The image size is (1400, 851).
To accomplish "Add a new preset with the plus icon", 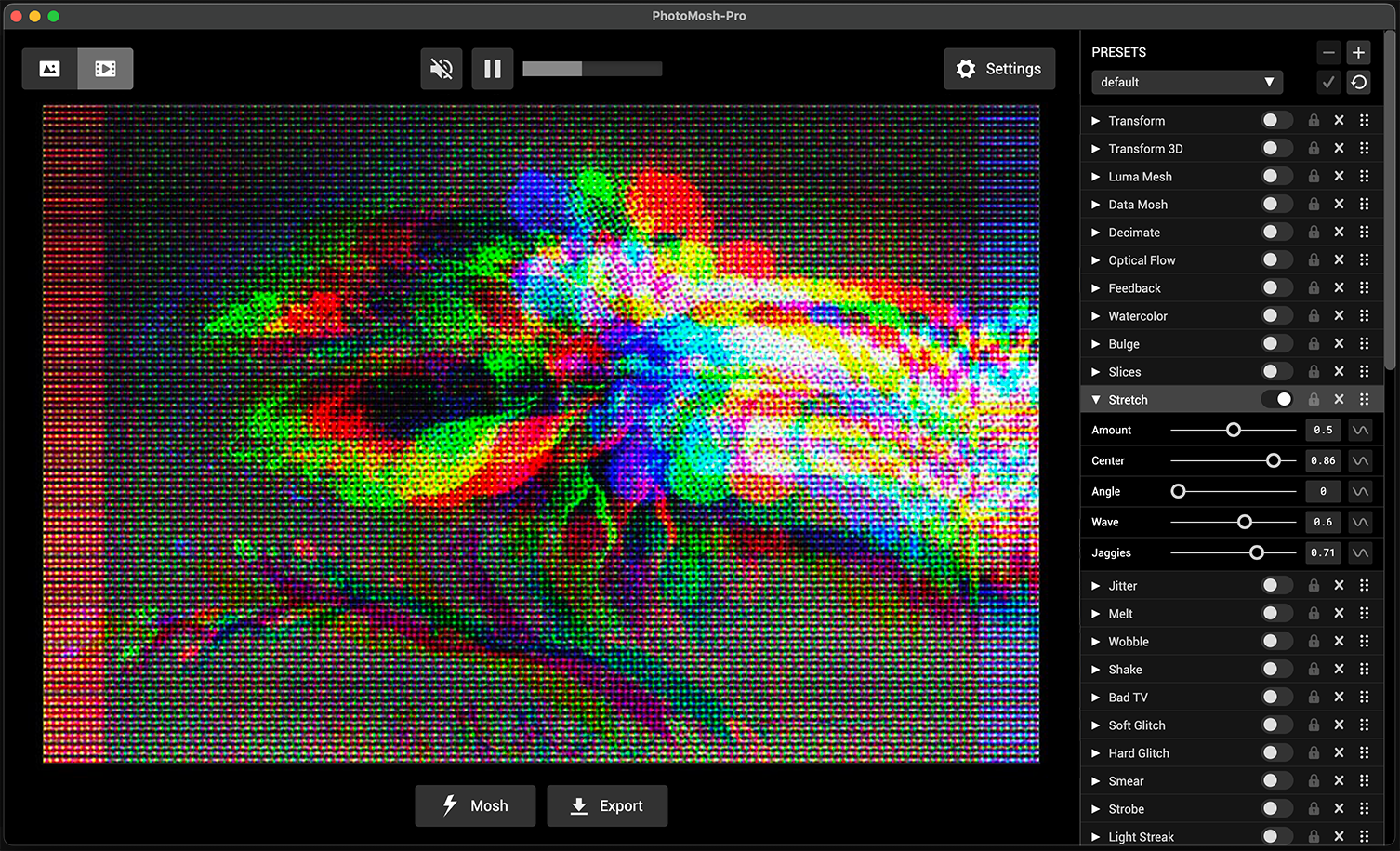I will pyautogui.click(x=1358, y=53).
